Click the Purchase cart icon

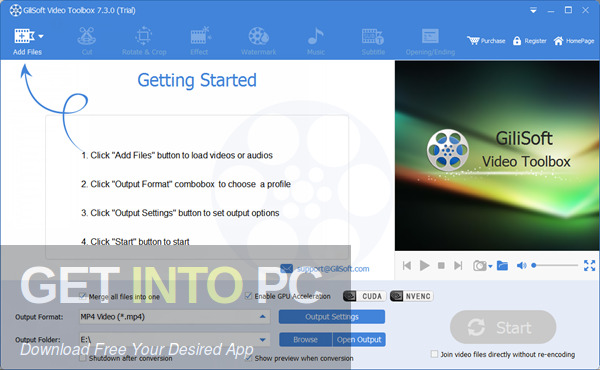tap(473, 41)
